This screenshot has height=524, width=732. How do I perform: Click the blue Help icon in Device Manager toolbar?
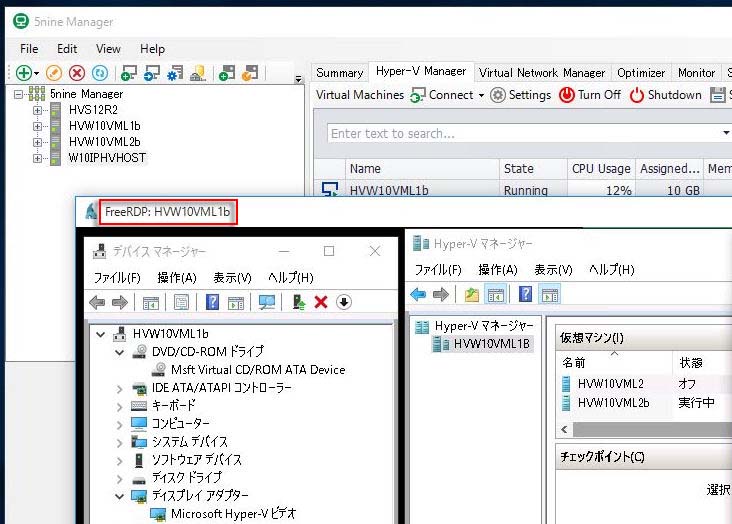tap(212, 302)
